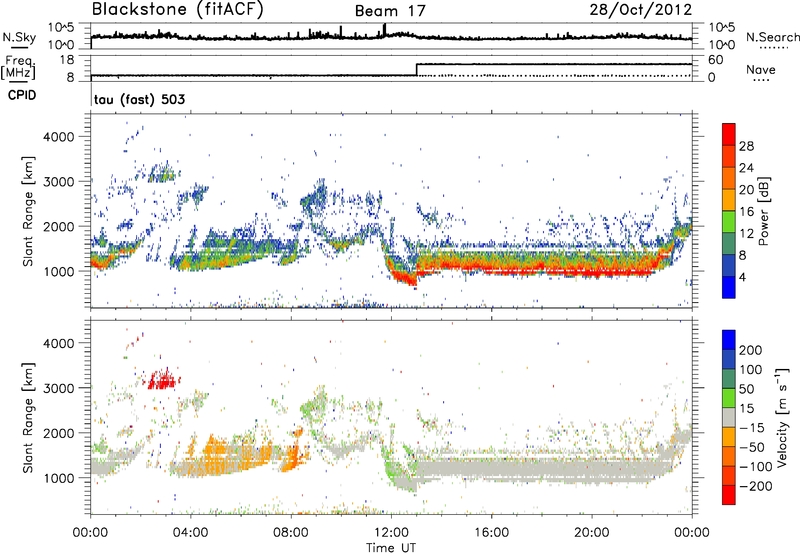800x554 pixels.
Task: Click the "Beam 17" label
Action: click(x=390, y=11)
